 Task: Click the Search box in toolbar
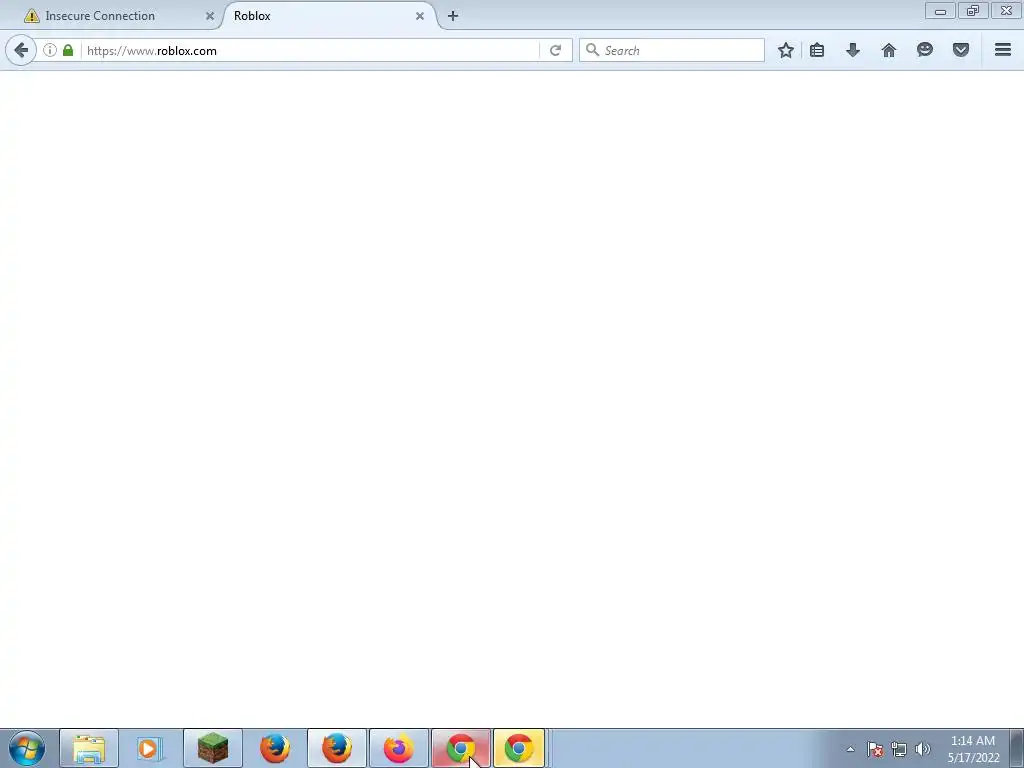(x=671, y=50)
